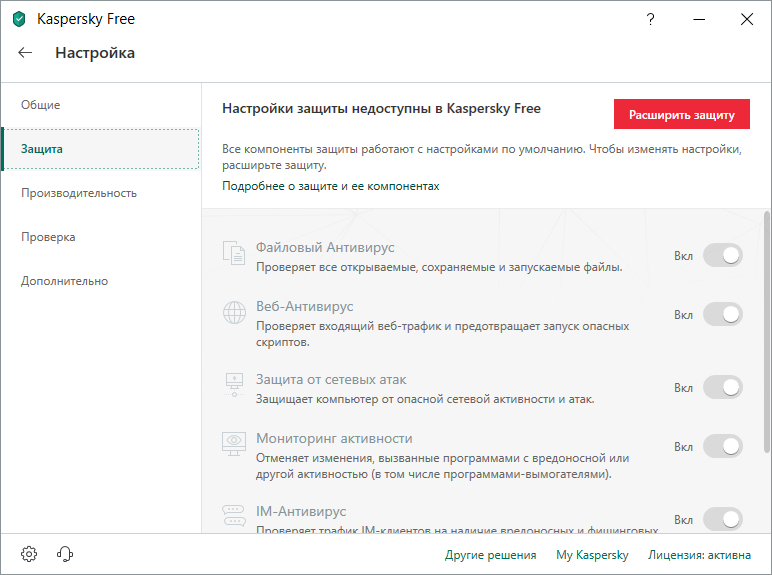Click the Файловый Антивирус document icon
This screenshot has width=772, height=575.
pos(234,255)
